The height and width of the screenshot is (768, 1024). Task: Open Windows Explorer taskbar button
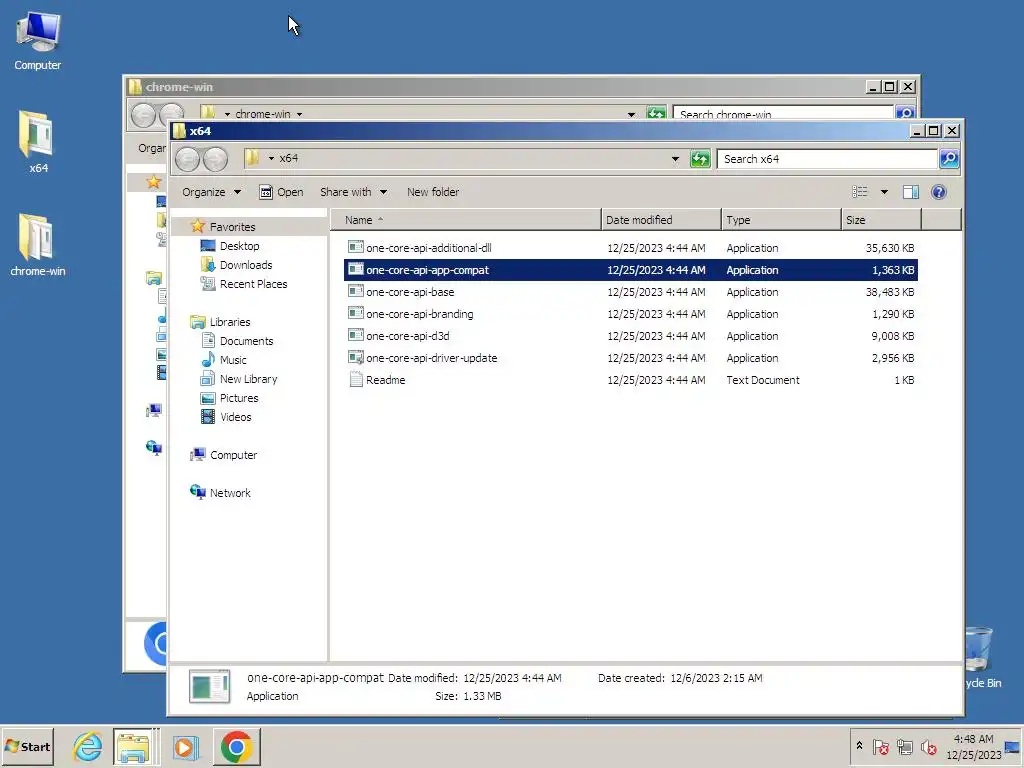[133, 746]
